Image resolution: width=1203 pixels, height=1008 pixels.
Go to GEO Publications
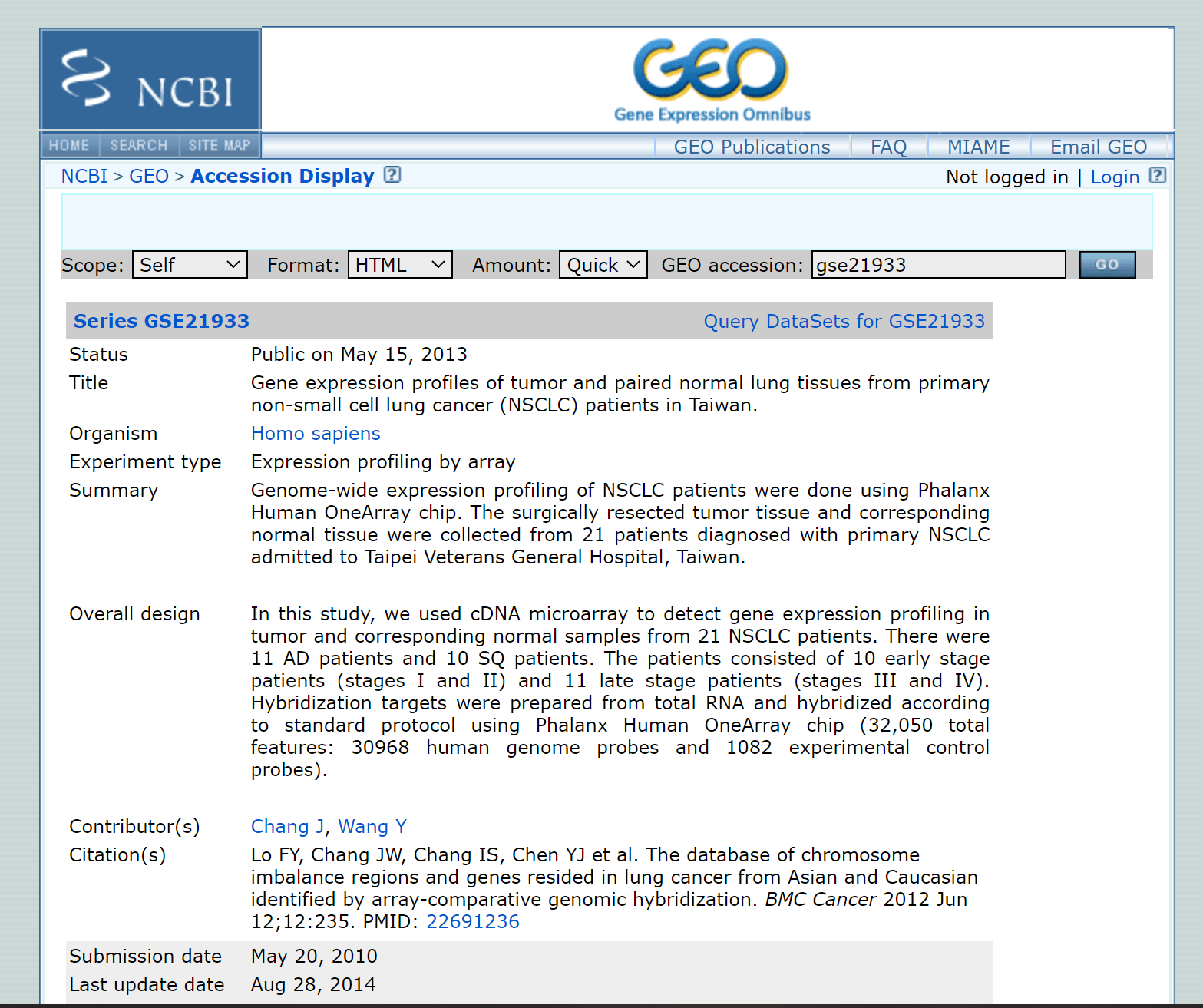tap(752, 147)
